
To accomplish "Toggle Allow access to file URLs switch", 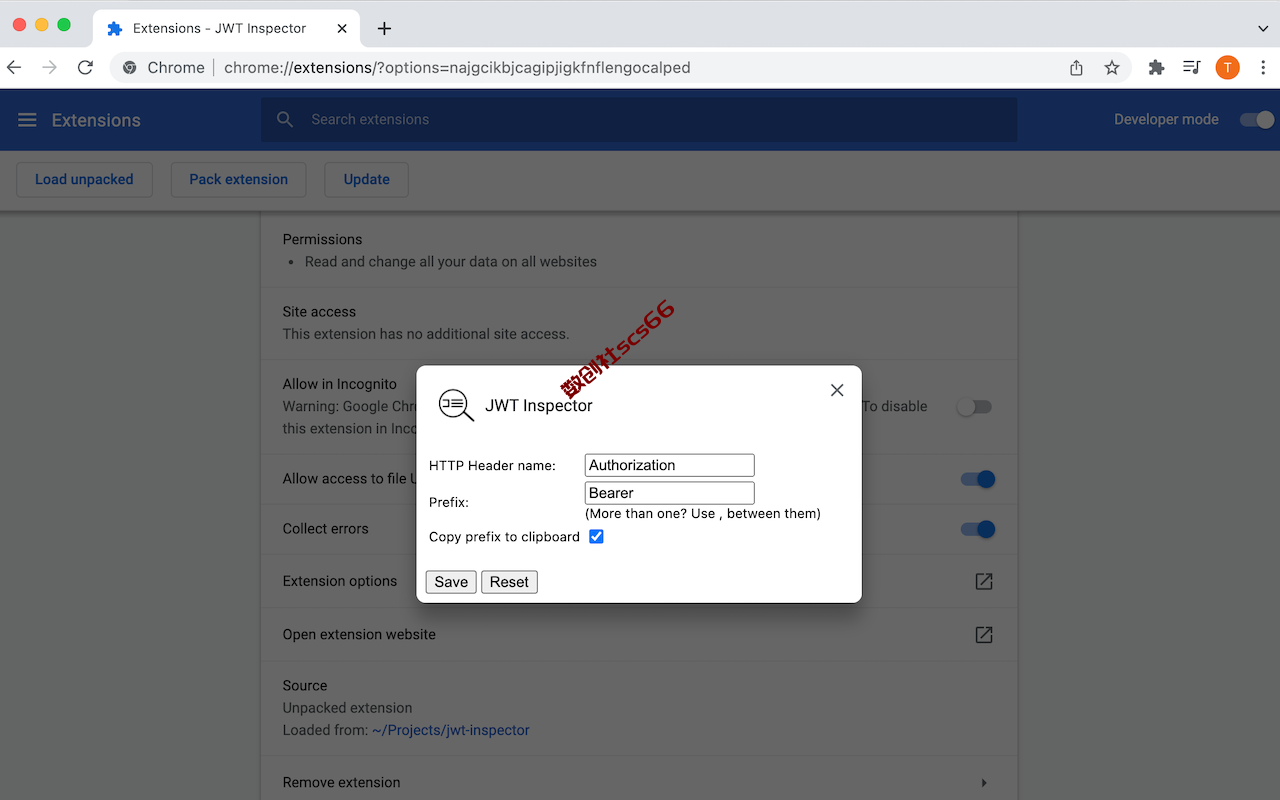I will (x=977, y=479).
